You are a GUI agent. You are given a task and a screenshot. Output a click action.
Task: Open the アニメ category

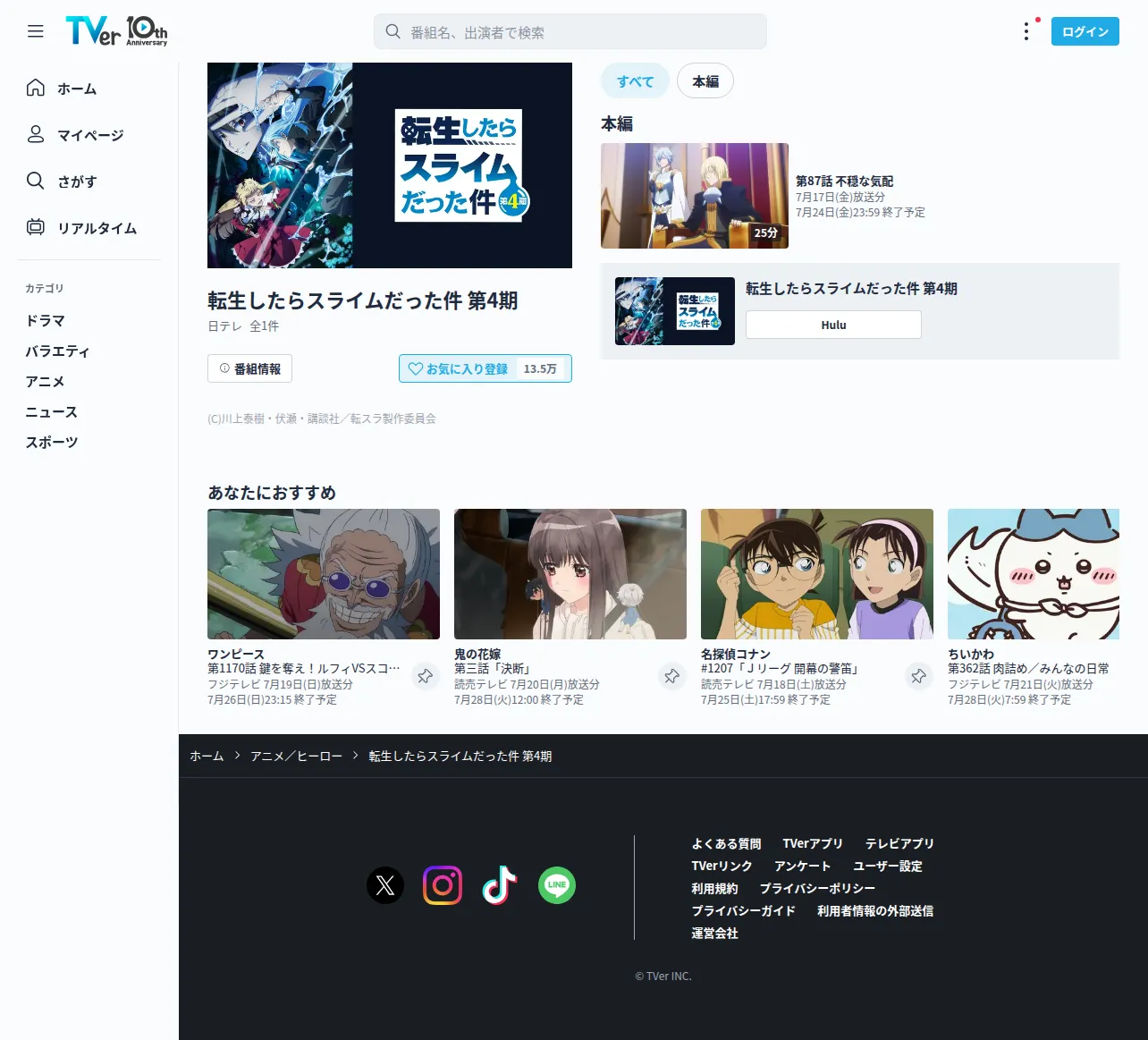pos(45,381)
